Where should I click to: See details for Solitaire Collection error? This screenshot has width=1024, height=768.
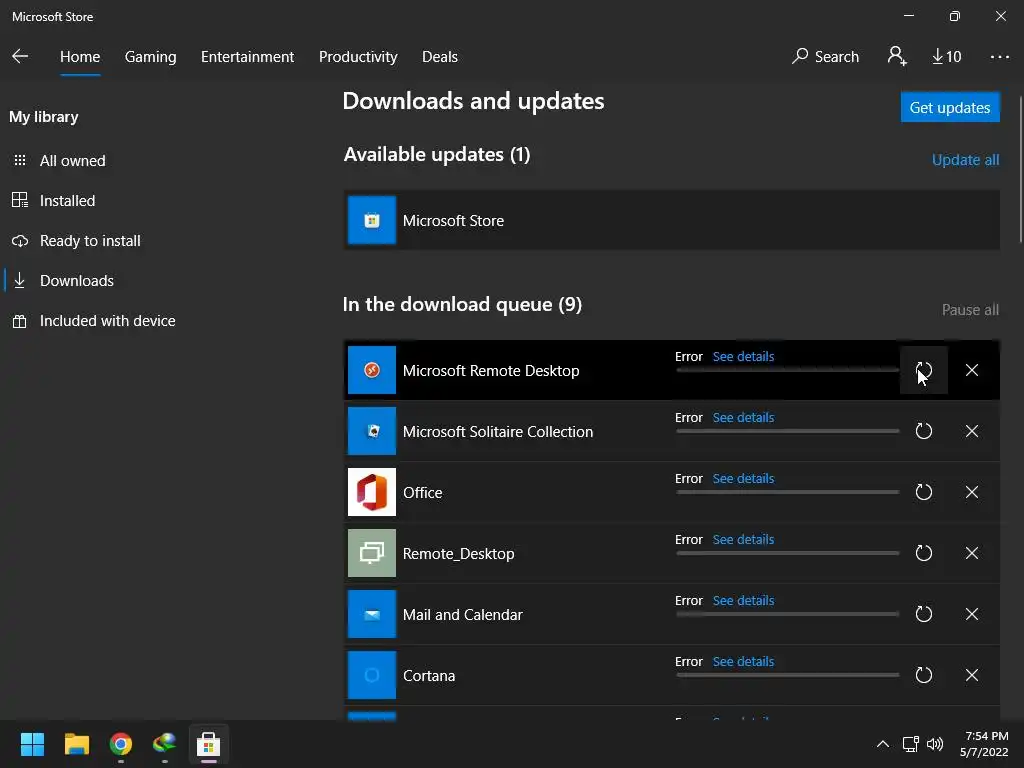pyautogui.click(x=743, y=417)
